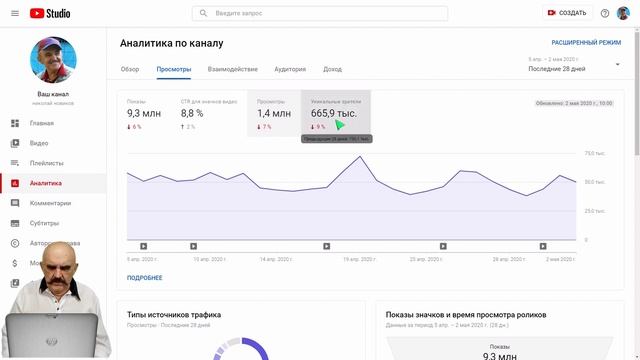The image size is (640, 360).
Task: Open the account avatar in top bar
Action: [623, 13]
